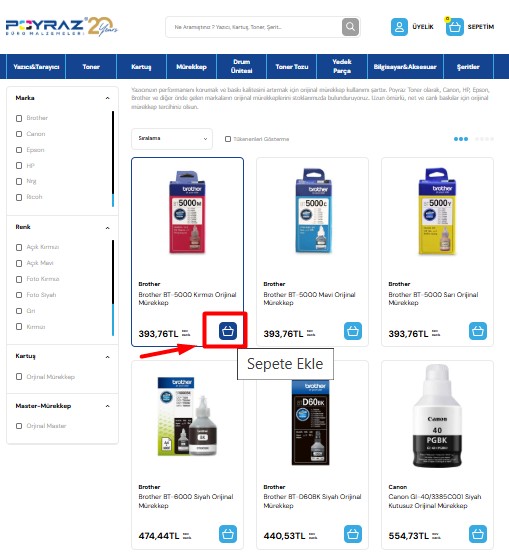This screenshot has height=556, width=509.
Task: Open the Sepetim cart icon
Action: 454,27
